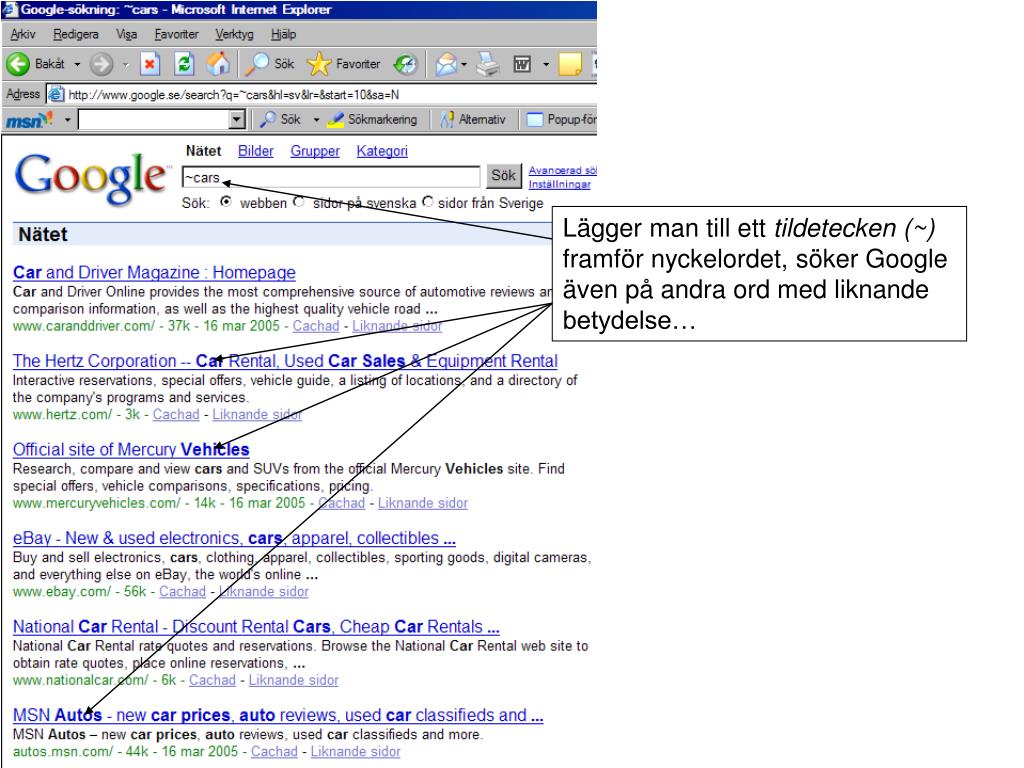Click the Google logo
Screen dimensions: 1024x768
coord(91,178)
